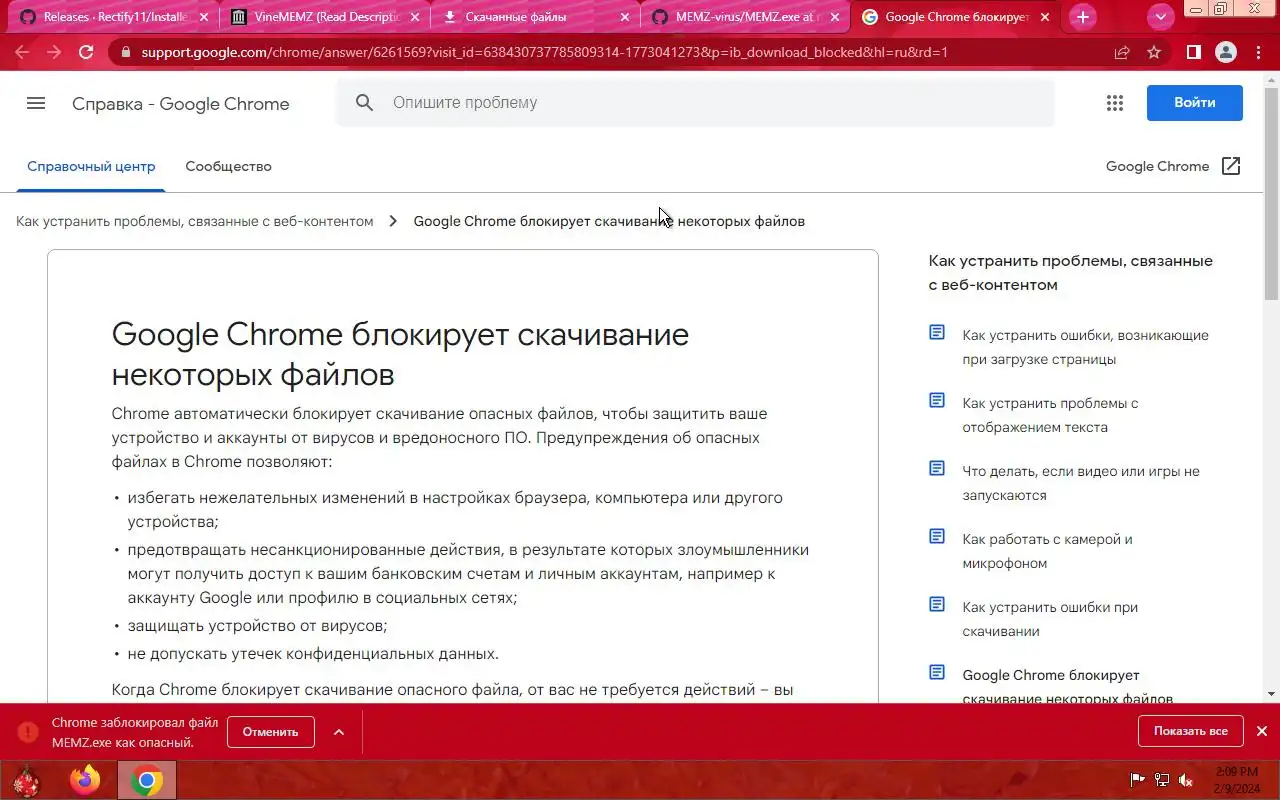Open the side panel icon
Viewport: 1280px width, 800px height.
[x=1194, y=52]
